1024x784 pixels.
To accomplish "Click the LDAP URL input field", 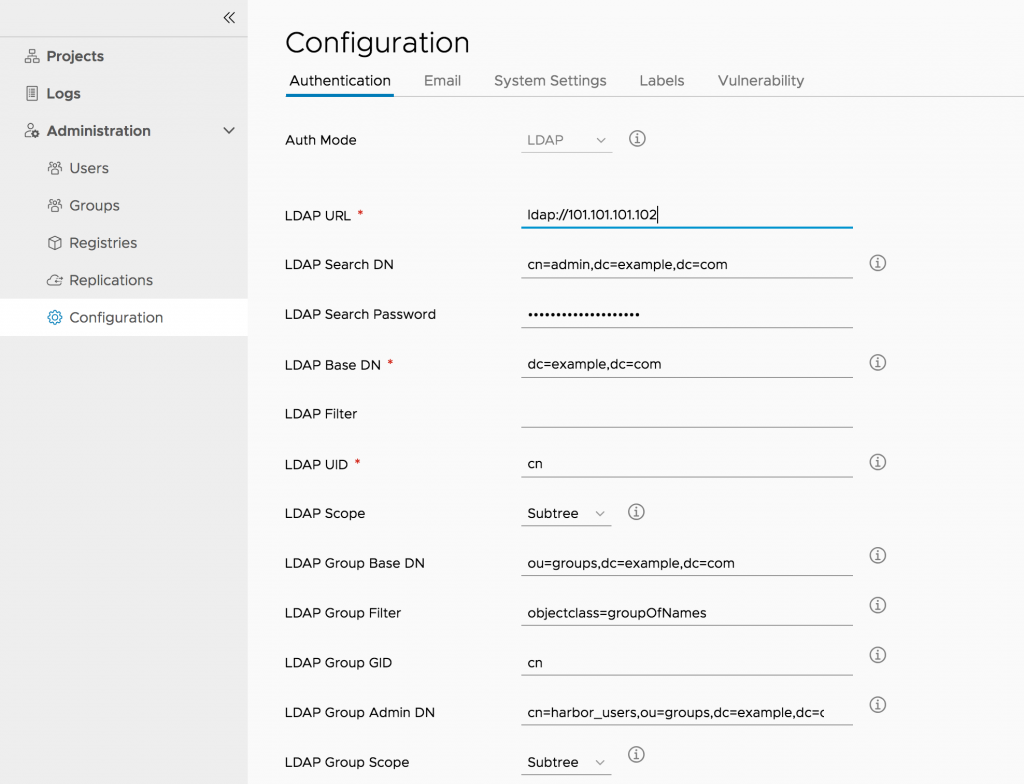I will pyautogui.click(x=687, y=215).
